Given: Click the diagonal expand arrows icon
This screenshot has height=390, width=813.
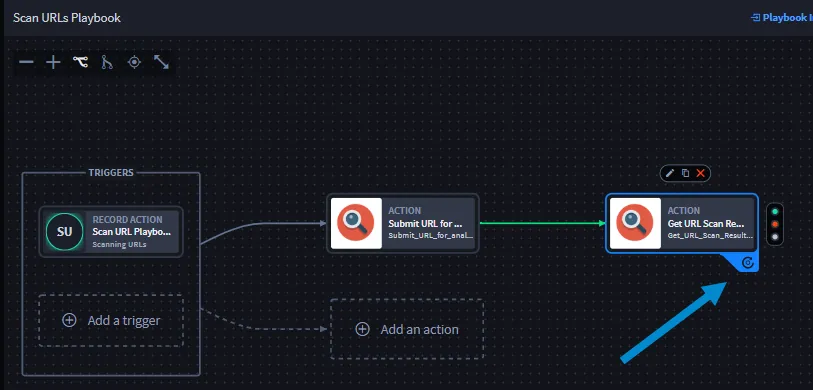Looking at the screenshot, I should point(162,62).
